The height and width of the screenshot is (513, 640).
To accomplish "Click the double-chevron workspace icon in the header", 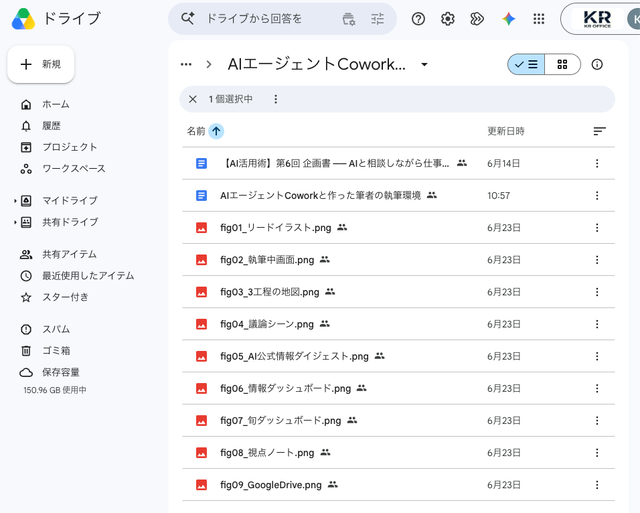I will point(477,19).
